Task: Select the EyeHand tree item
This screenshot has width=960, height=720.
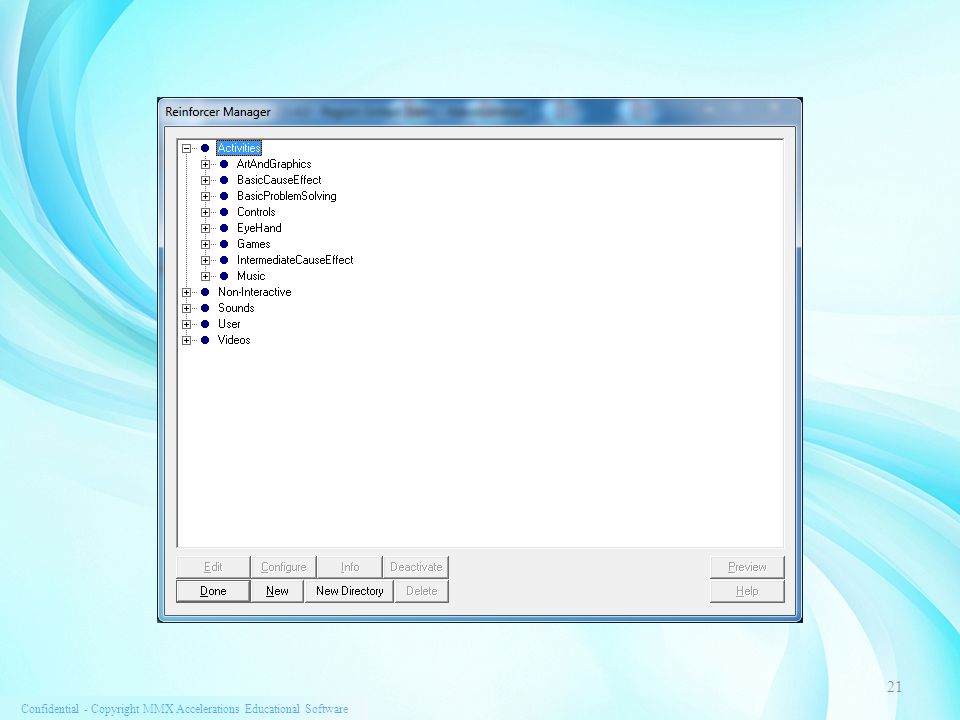Action: coord(259,228)
